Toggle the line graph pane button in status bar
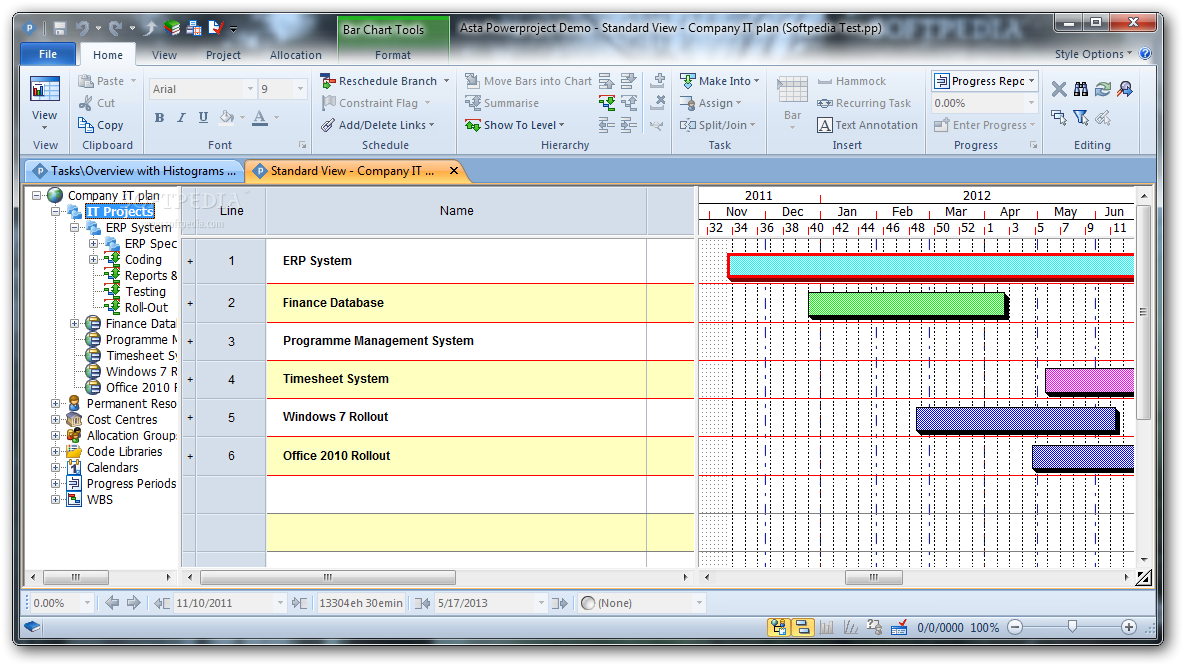Screen dimensions: 1184x666 pos(850,627)
